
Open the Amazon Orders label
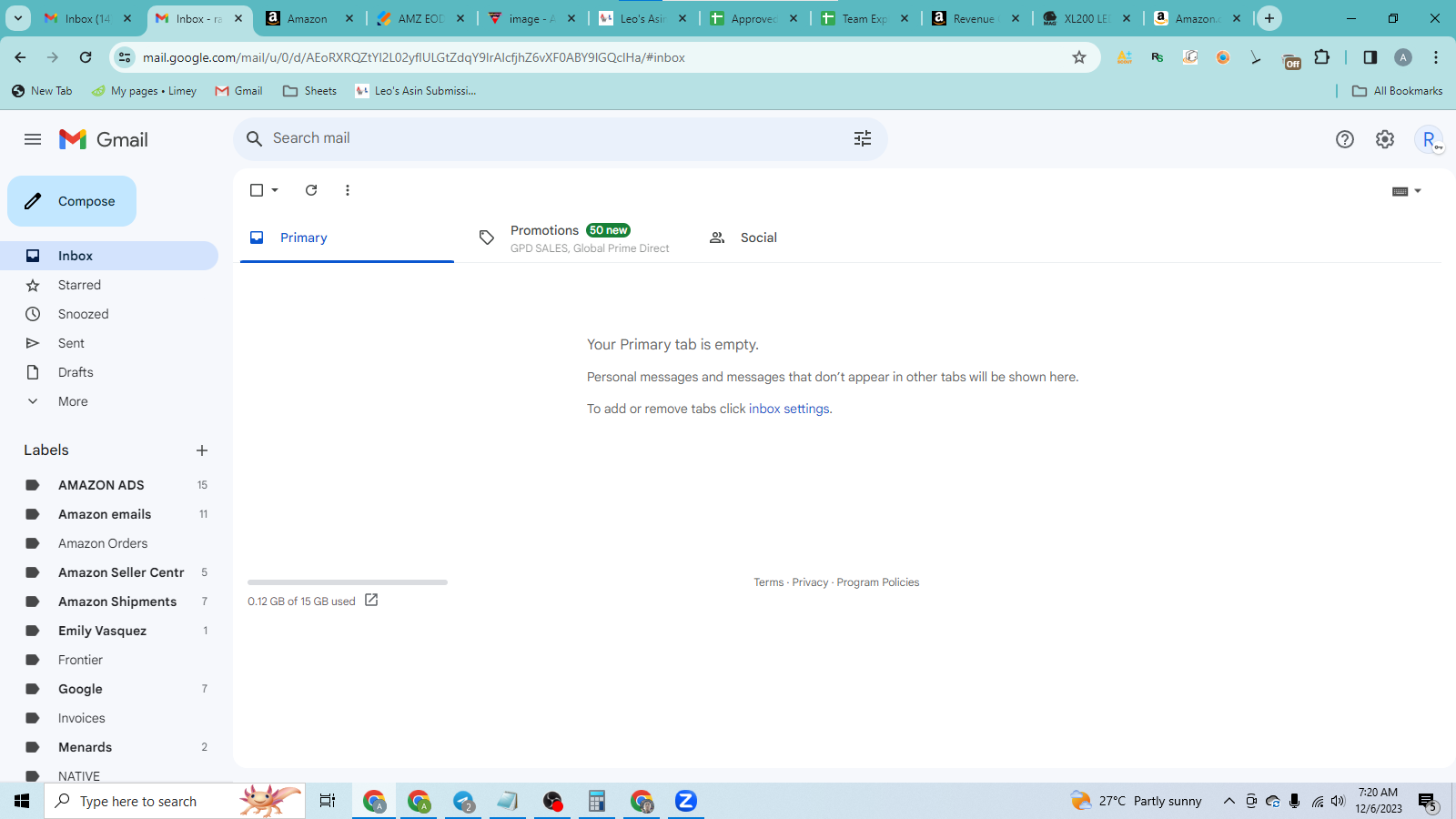(109, 543)
